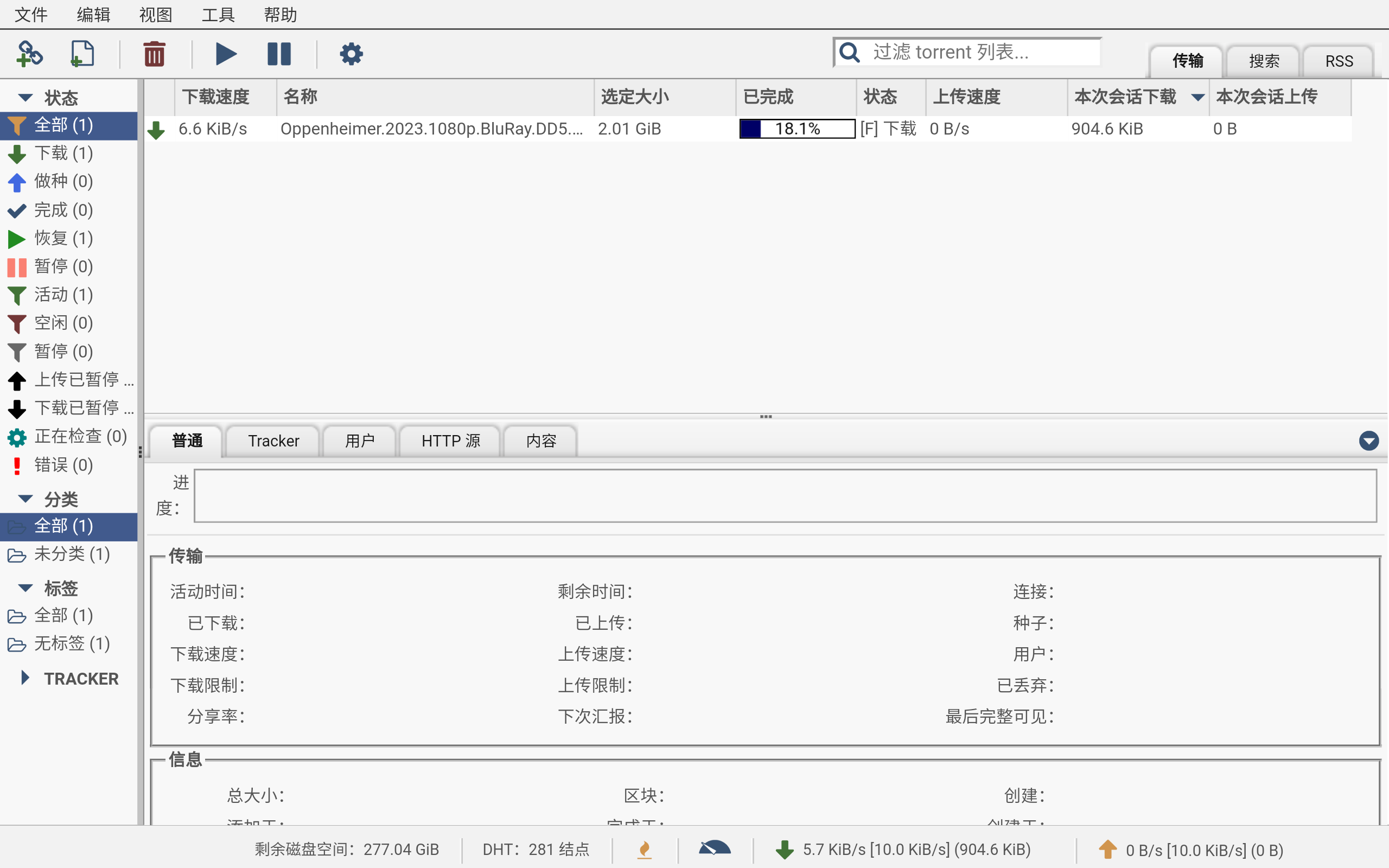Image resolution: width=1389 pixels, height=868 pixels.
Task: Click the DHT firewall flame status icon
Action: point(645,850)
